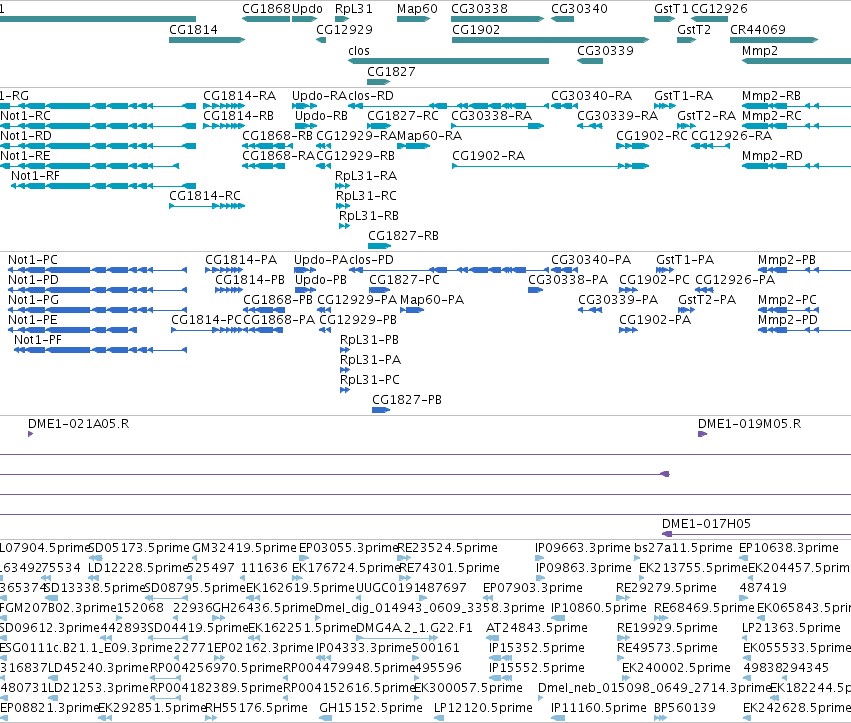The image size is (851, 723).
Task: Select the clos-PD protein label
Action: [x=371, y=259]
